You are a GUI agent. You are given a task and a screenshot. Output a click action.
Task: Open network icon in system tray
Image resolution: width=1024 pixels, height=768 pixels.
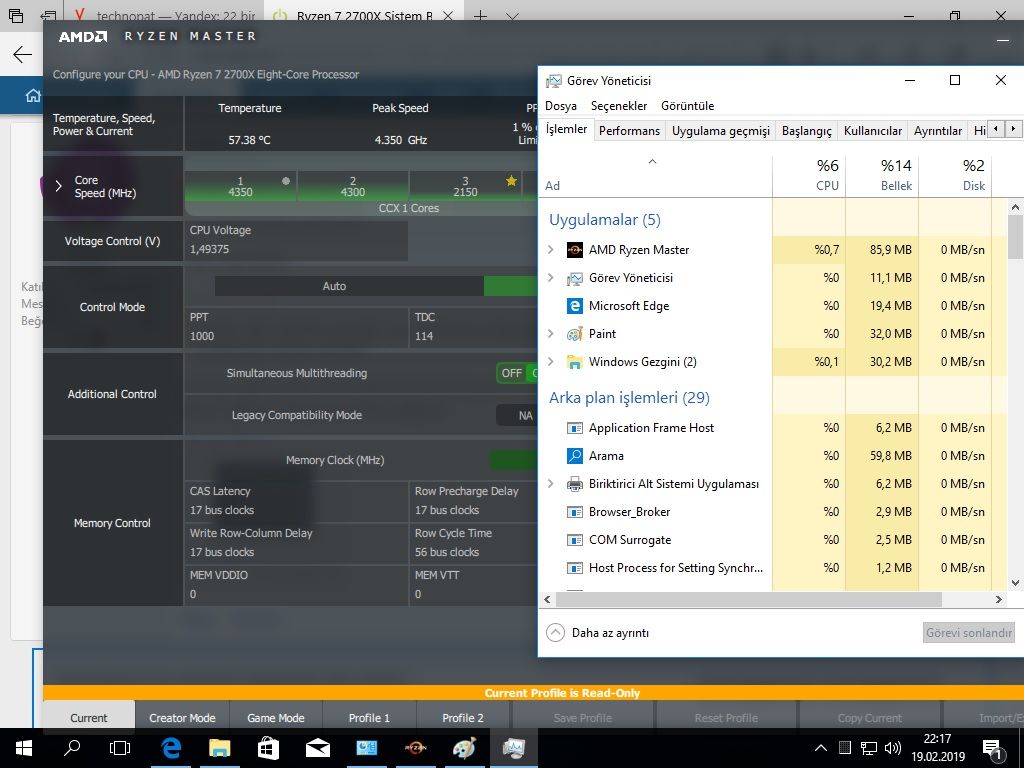point(869,748)
